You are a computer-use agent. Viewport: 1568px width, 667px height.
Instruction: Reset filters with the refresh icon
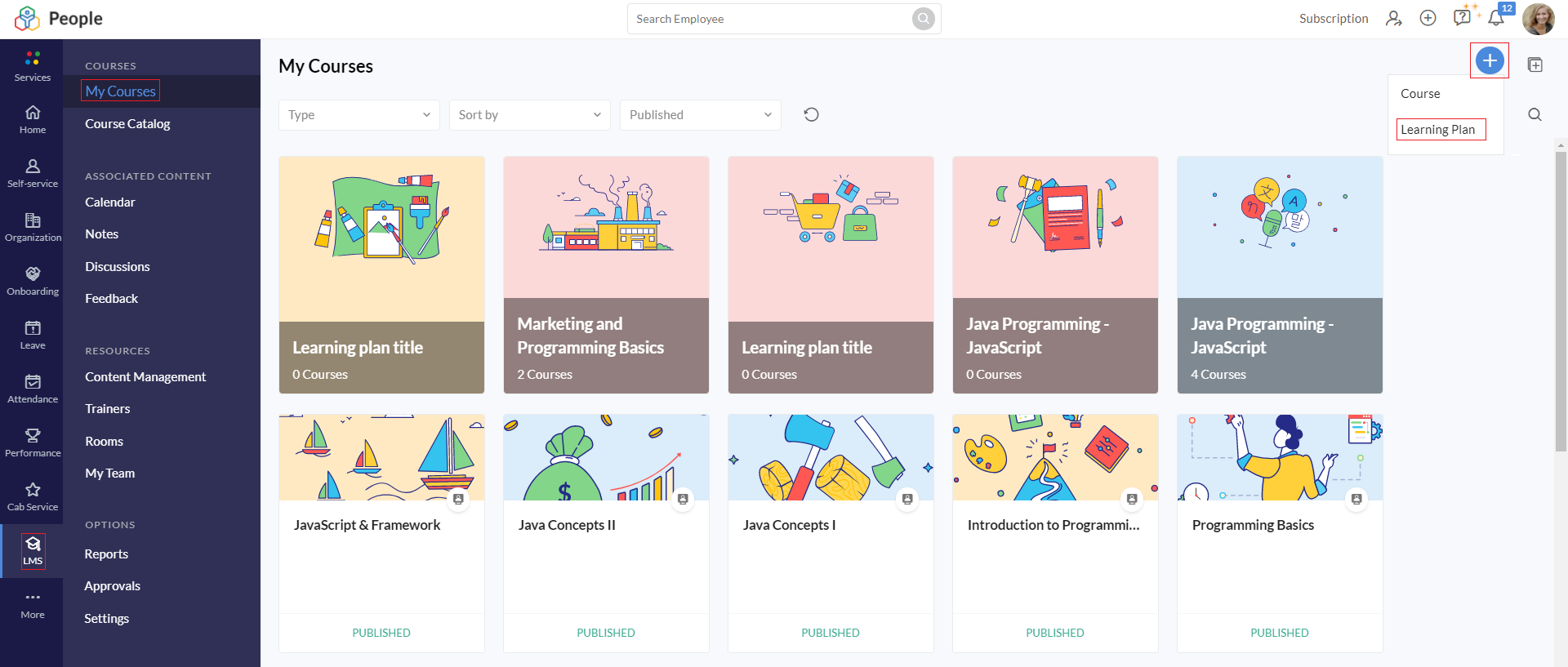[x=811, y=114]
